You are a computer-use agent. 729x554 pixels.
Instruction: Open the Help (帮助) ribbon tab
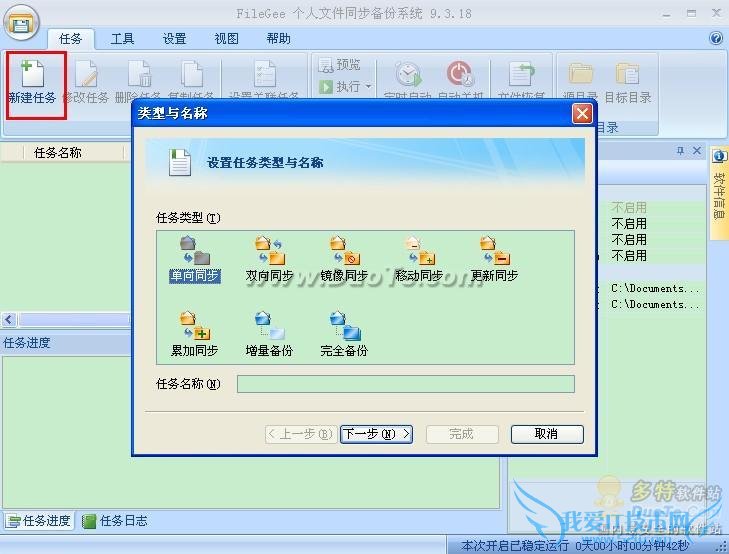coord(278,39)
